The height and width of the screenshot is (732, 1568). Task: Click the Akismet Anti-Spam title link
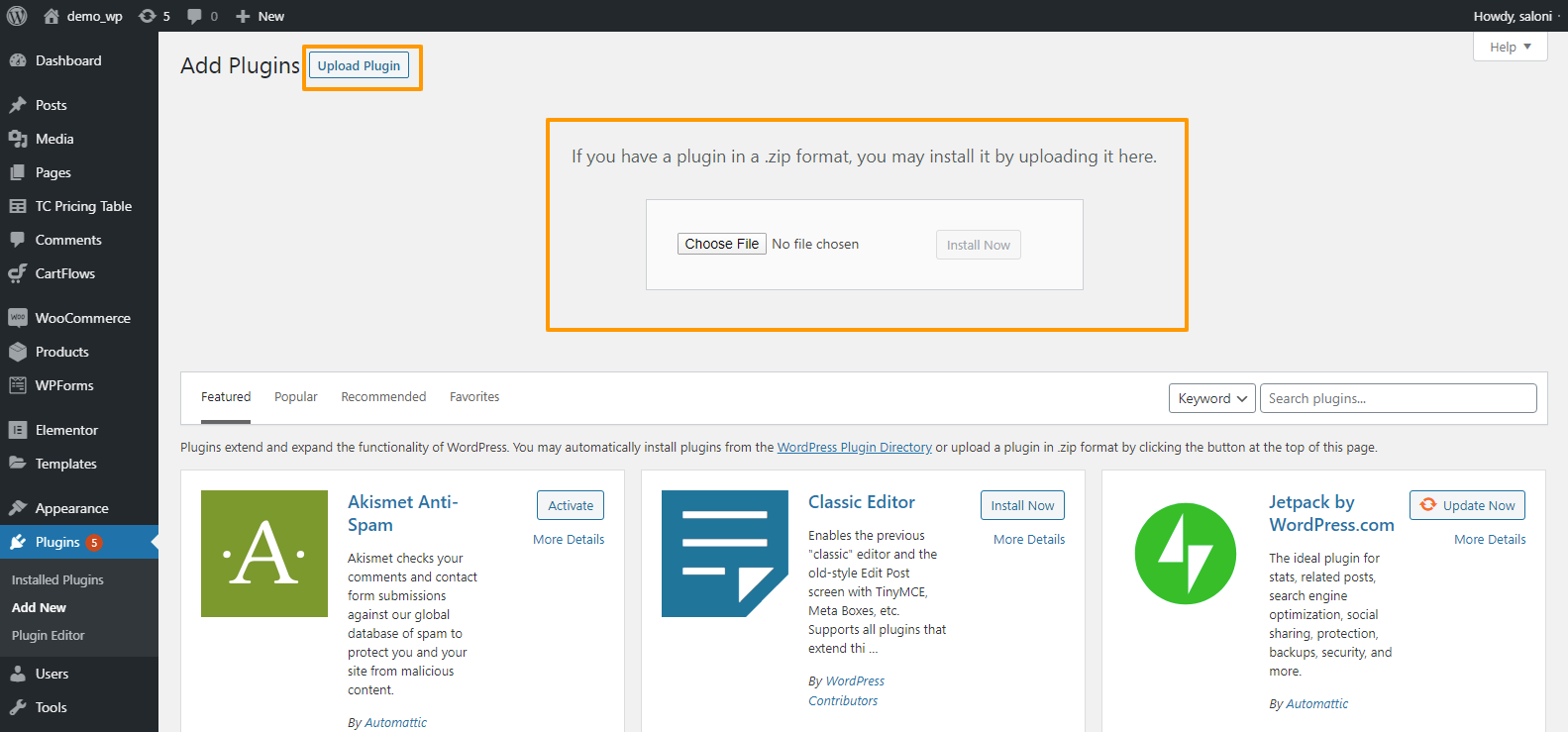click(402, 513)
